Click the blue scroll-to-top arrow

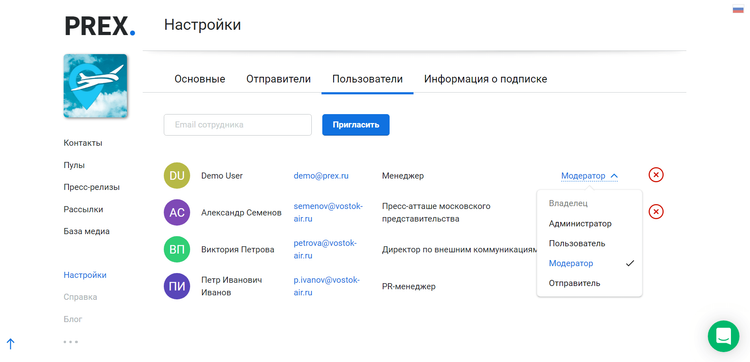11,343
